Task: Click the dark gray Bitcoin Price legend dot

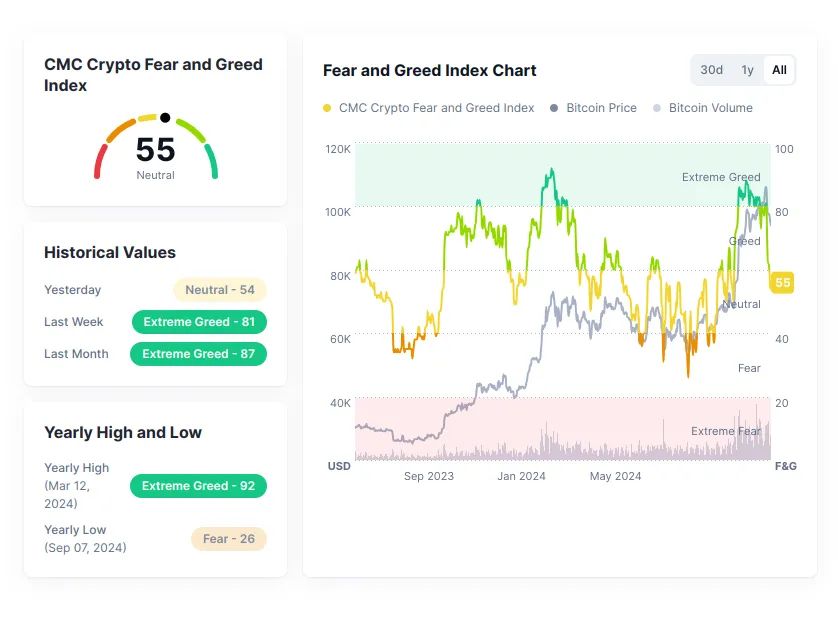Action: [x=554, y=108]
